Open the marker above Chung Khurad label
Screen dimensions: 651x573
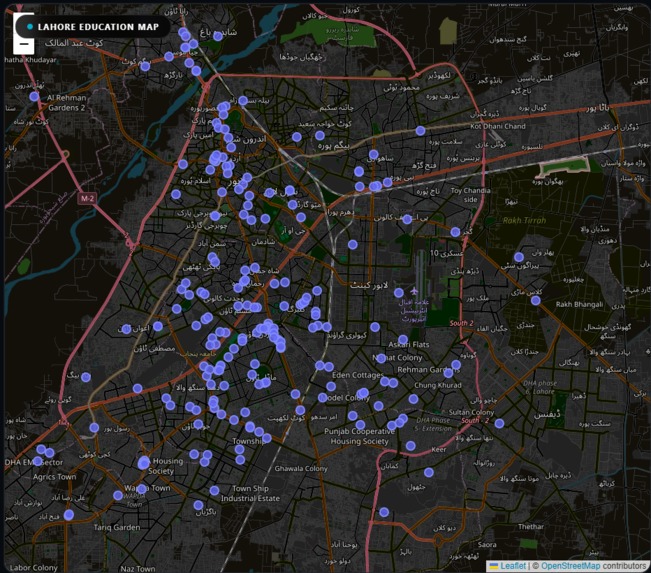pos(448,373)
